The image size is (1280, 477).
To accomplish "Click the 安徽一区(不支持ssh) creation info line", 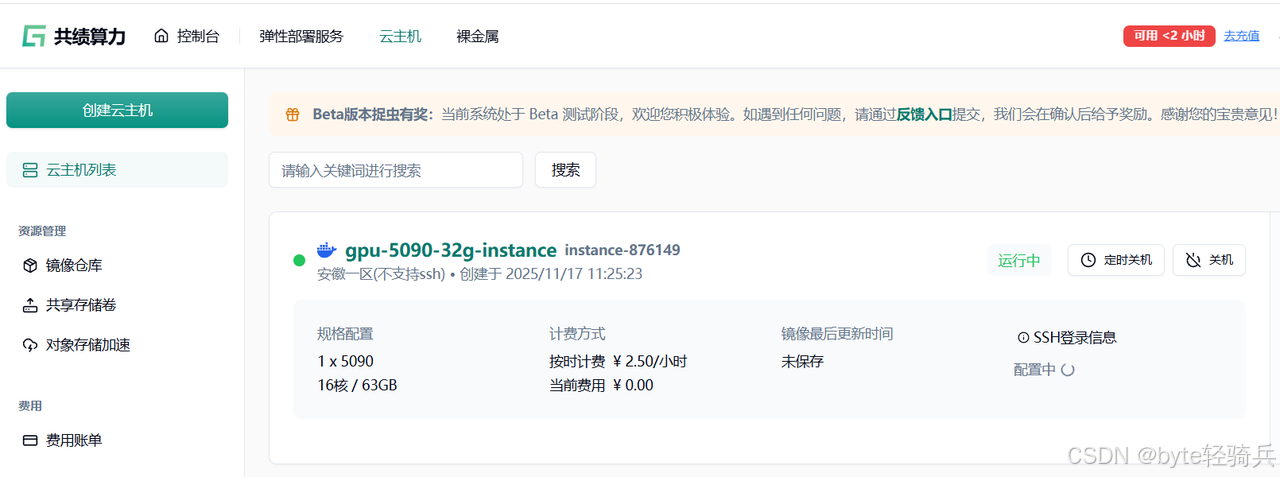I will coord(479,273).
